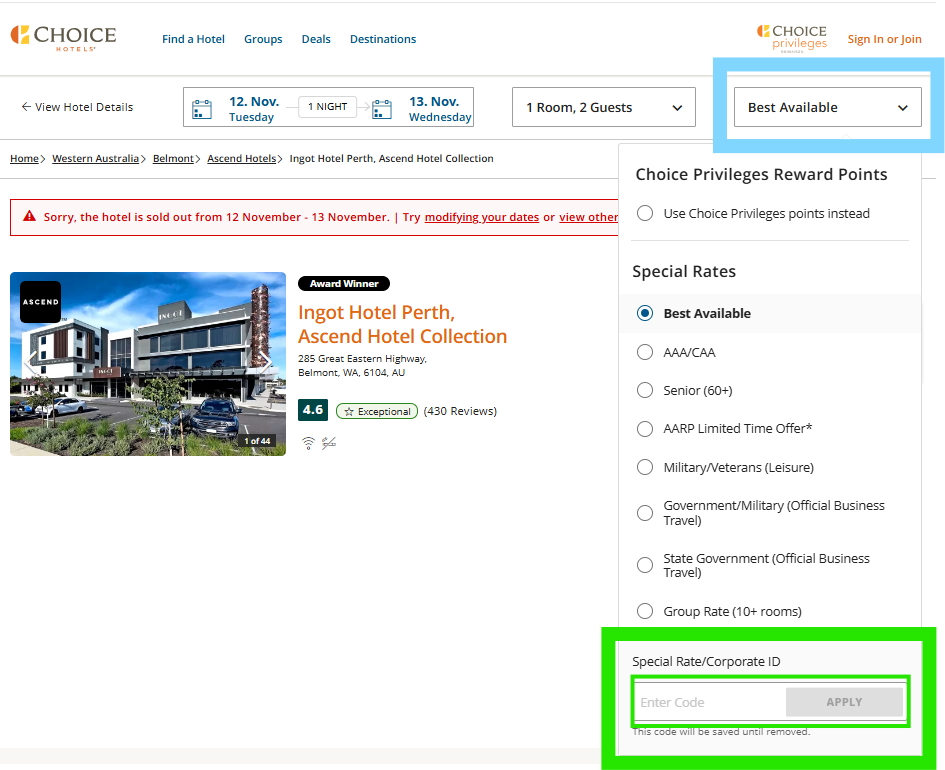Click the Exceptional rating badge
945x770 pixels.
coord(377,412)
